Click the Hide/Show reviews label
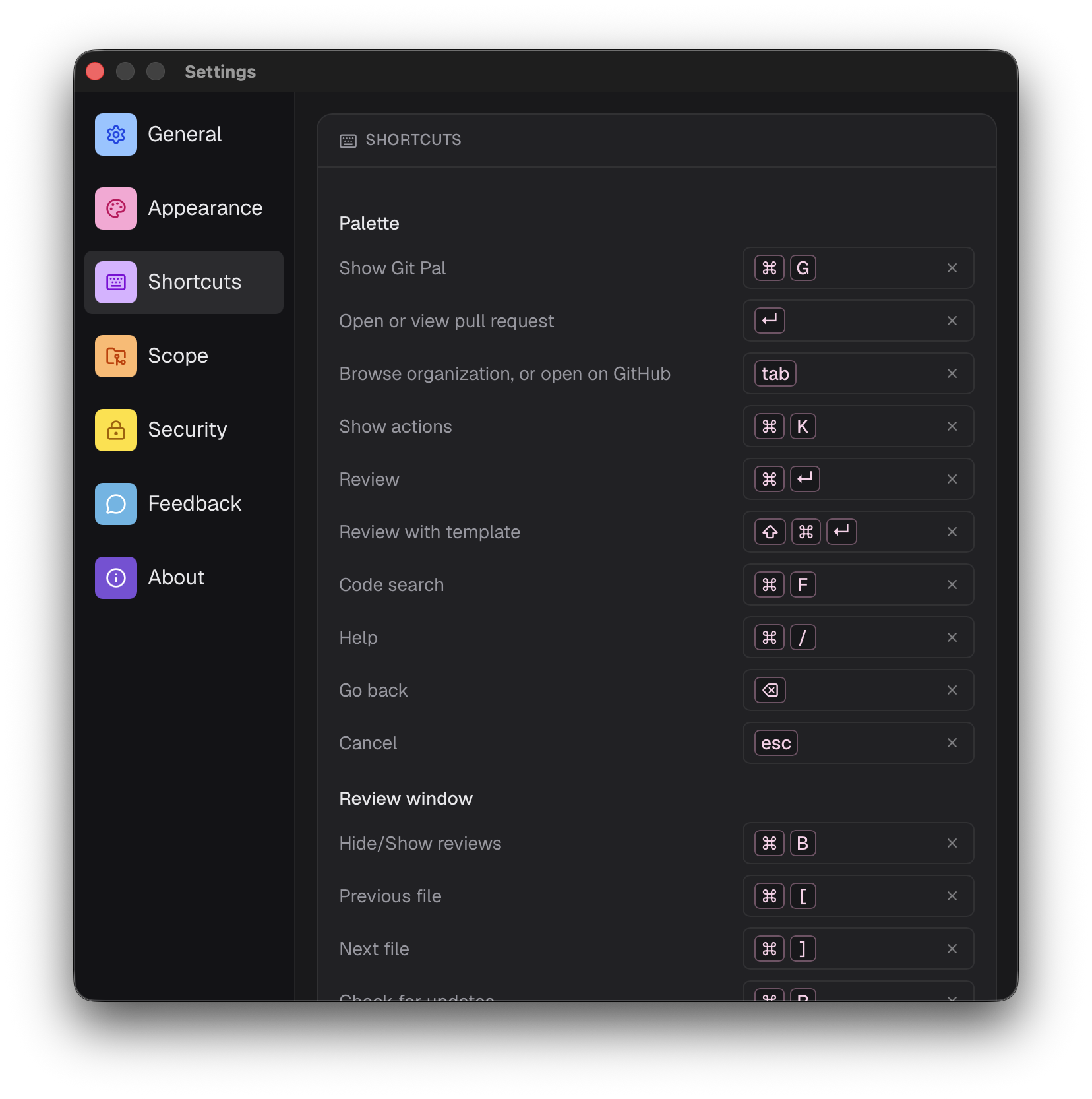Image resolution: width=1092 pixels, height=1099 pixels. (420, 844)
